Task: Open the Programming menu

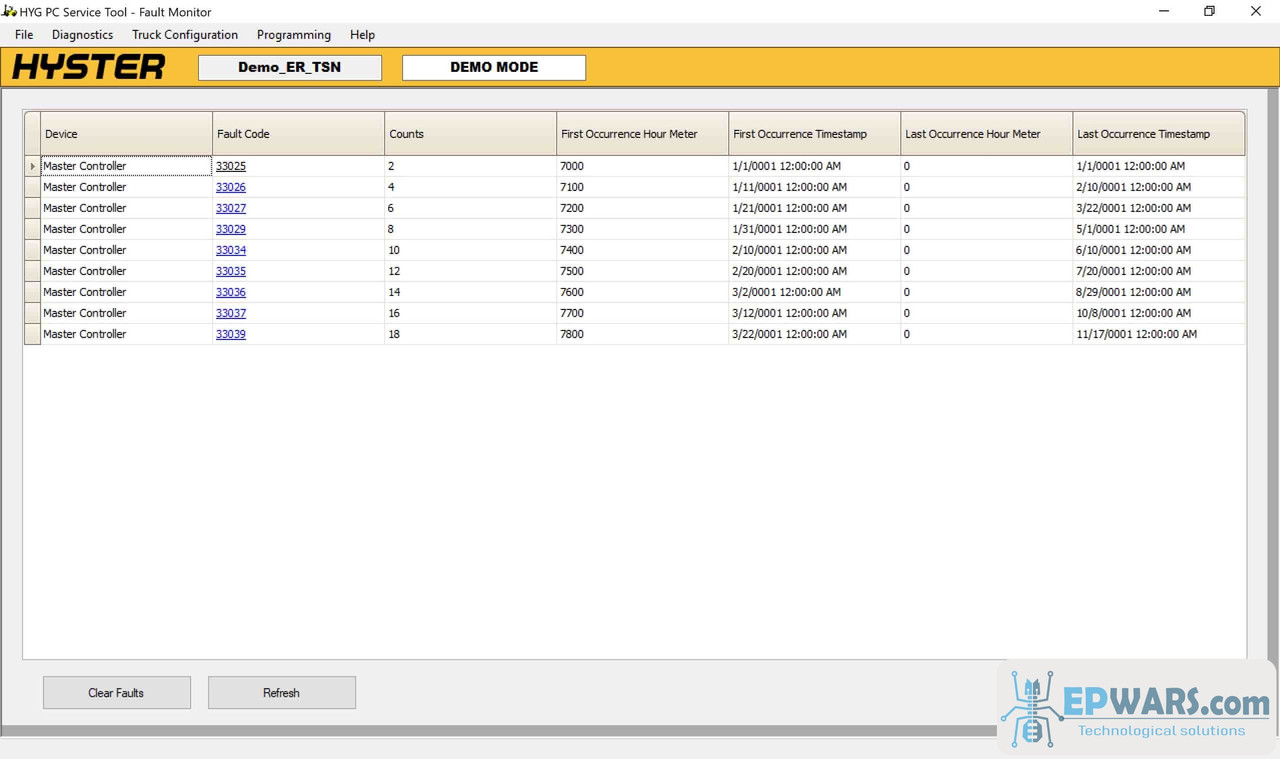Action: [294, 35]
